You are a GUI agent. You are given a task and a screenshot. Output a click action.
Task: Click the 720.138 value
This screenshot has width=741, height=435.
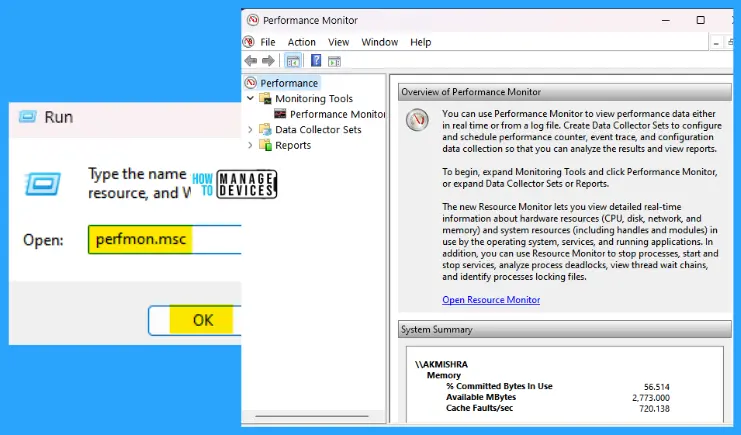click(x=654, y=409)
